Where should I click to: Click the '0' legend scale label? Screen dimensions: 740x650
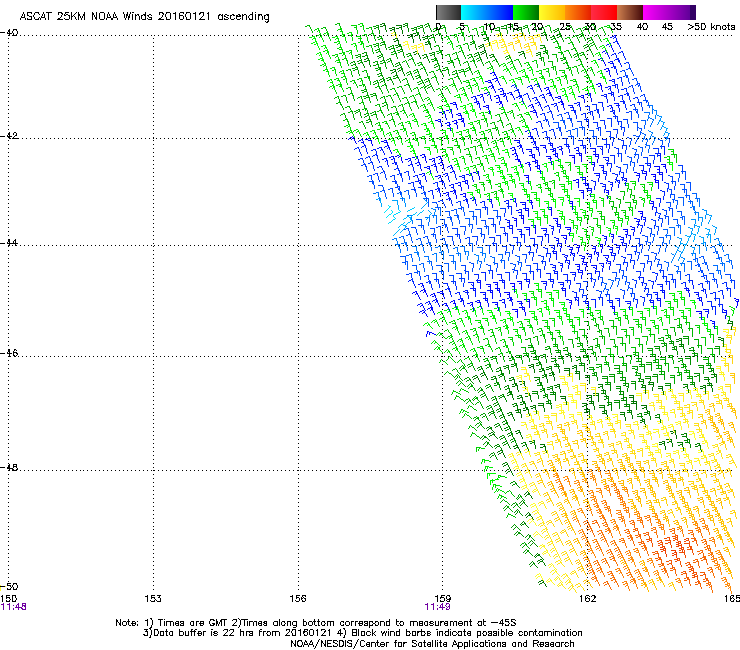438,27
